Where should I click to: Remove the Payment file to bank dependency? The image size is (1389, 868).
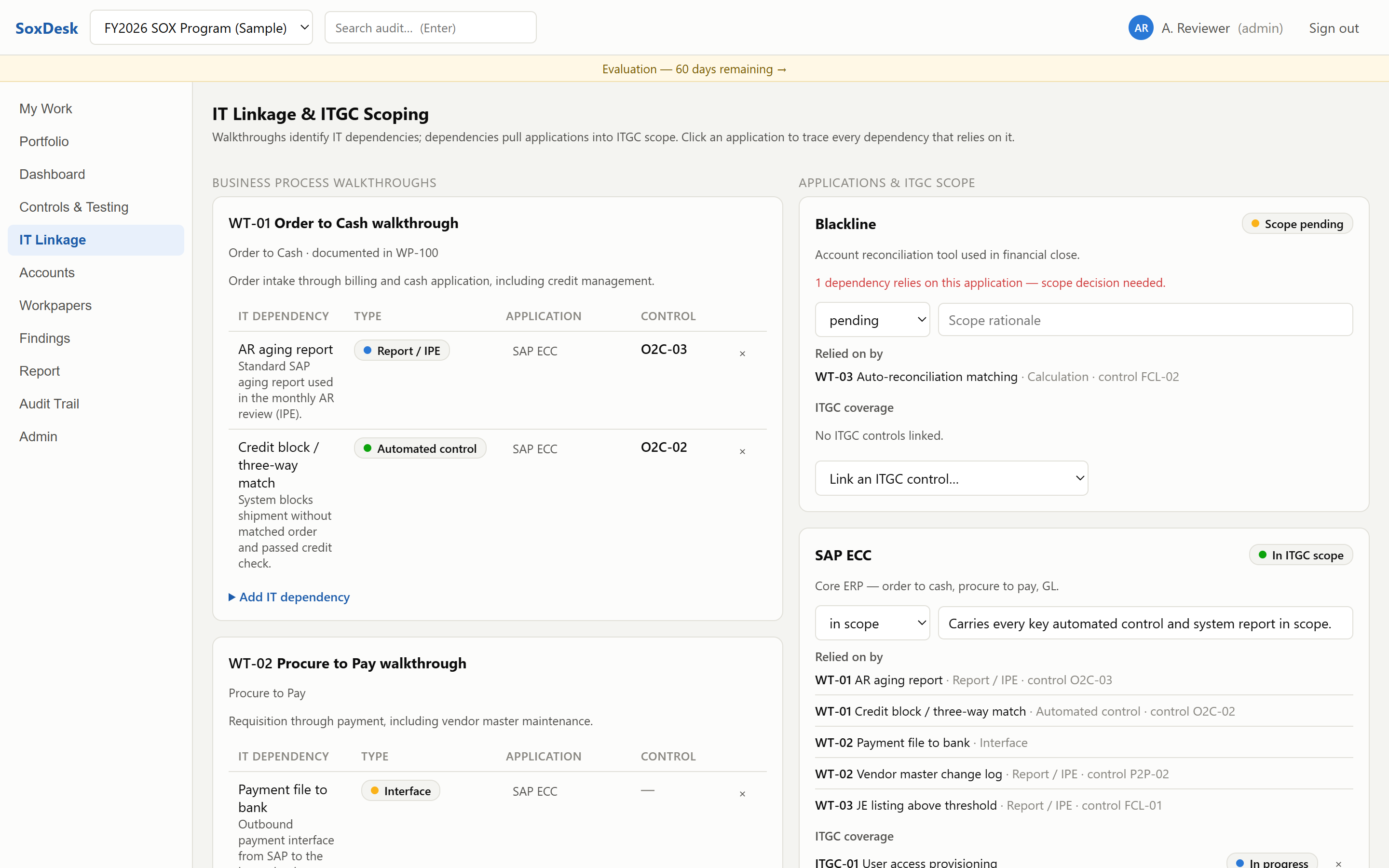(742, 794)
